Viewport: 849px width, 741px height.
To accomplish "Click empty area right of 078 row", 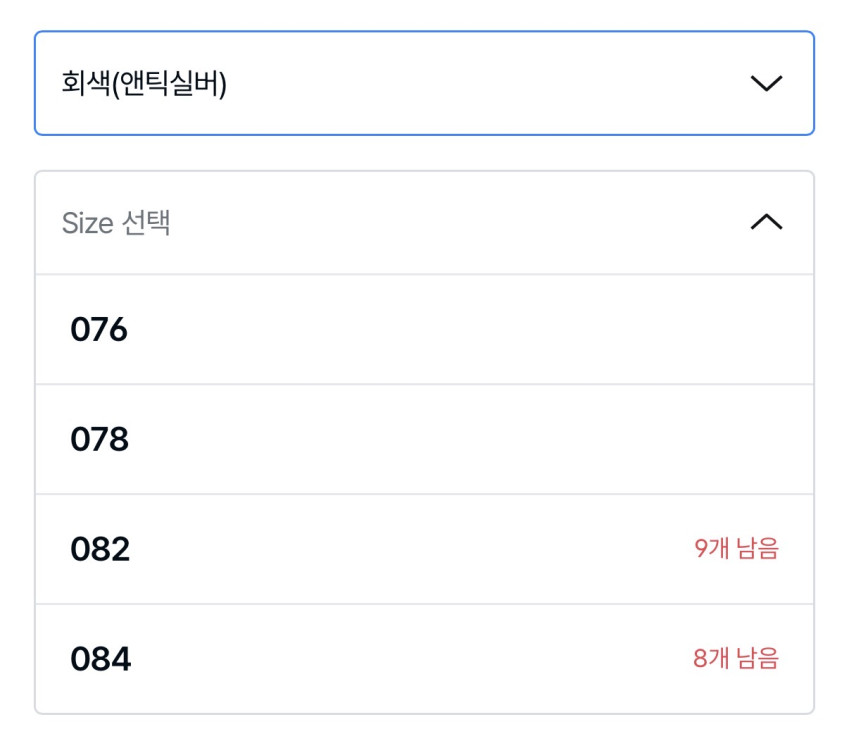I will pyautogui.click(x=600, y=440).
